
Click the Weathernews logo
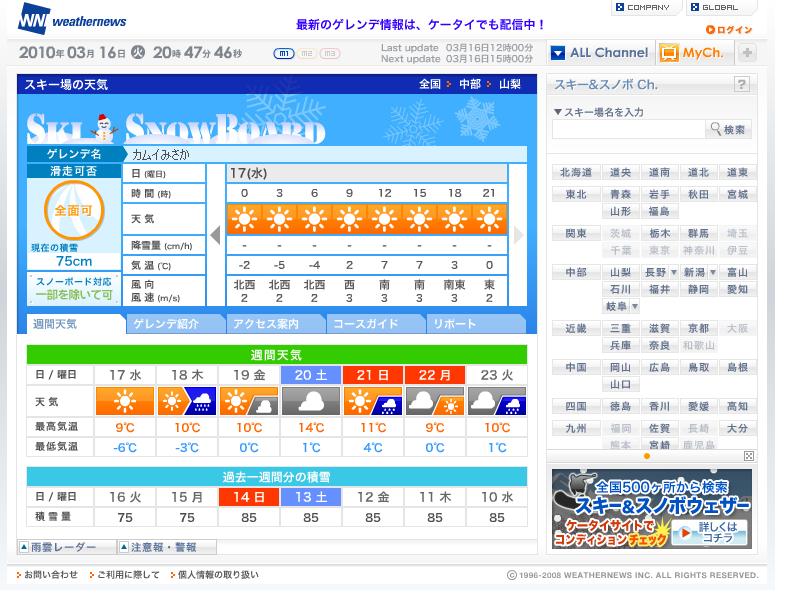coord(71,20)
